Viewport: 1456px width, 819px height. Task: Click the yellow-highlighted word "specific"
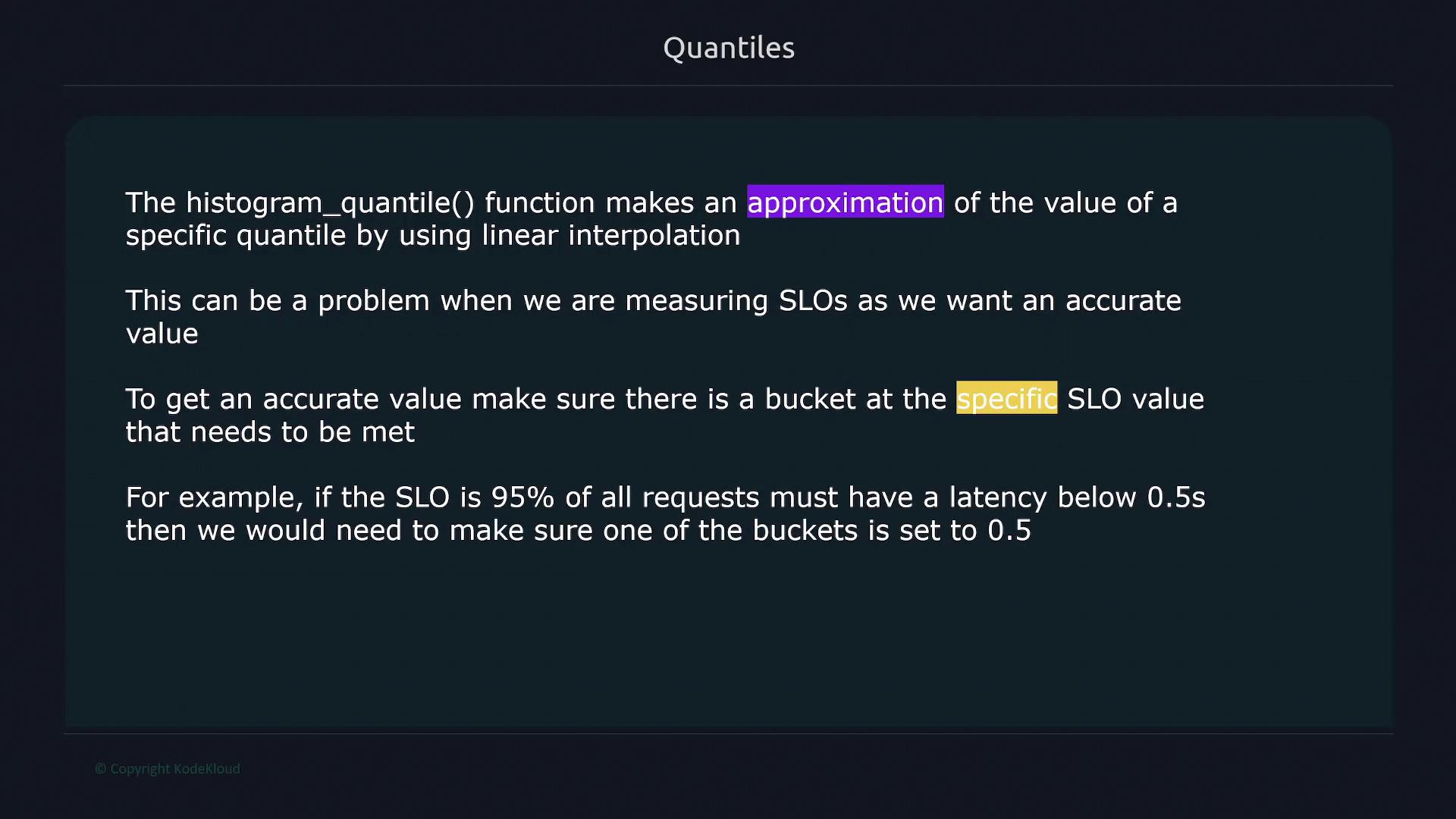pos(1006,399)
